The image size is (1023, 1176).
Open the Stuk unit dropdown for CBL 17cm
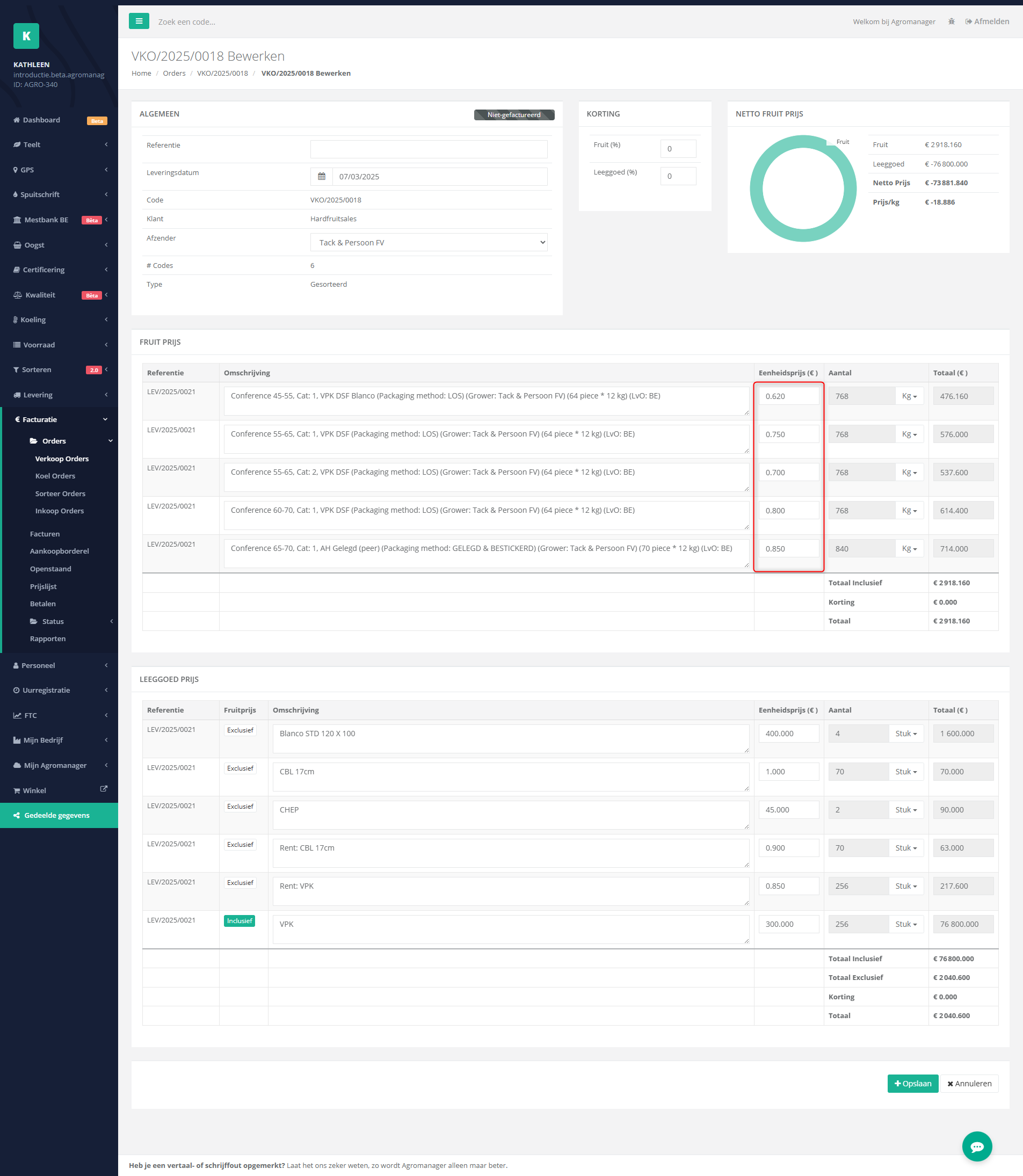coord(906,772)
